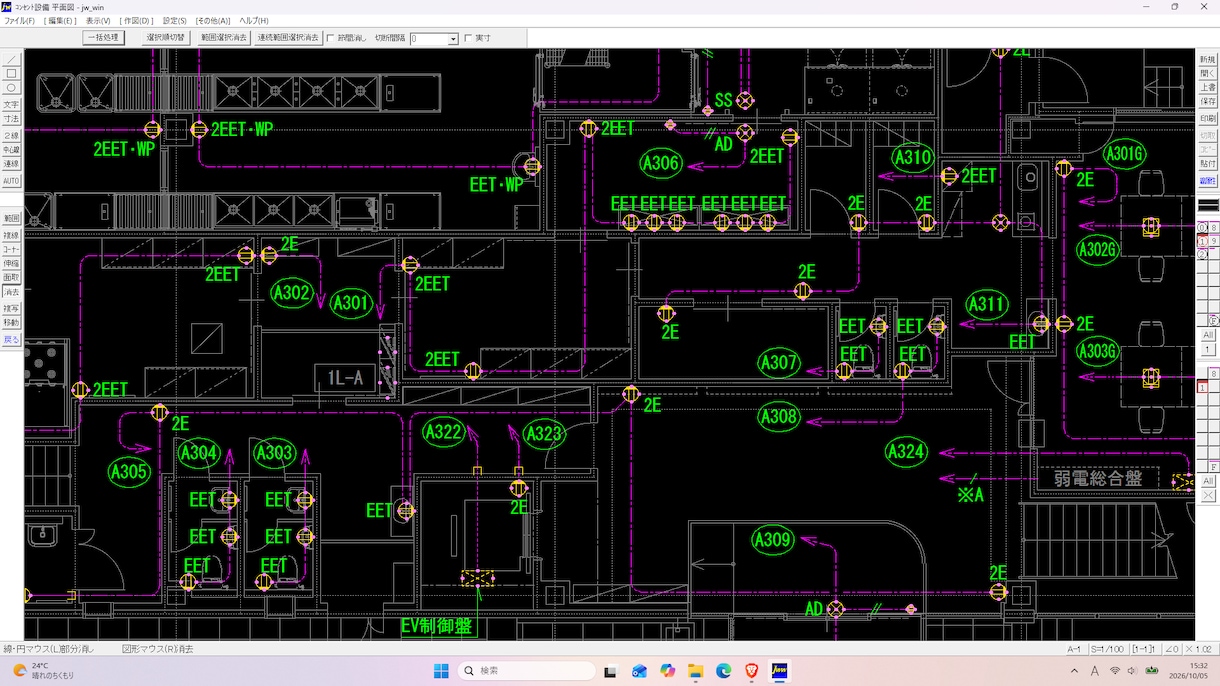Pick the コーナー corner tool

click(12, 250)
